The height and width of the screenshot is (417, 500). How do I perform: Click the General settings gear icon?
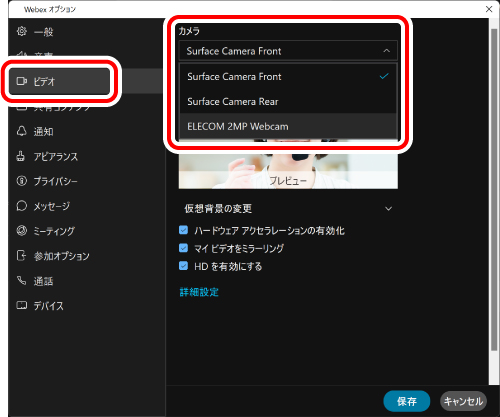(22, 31)
